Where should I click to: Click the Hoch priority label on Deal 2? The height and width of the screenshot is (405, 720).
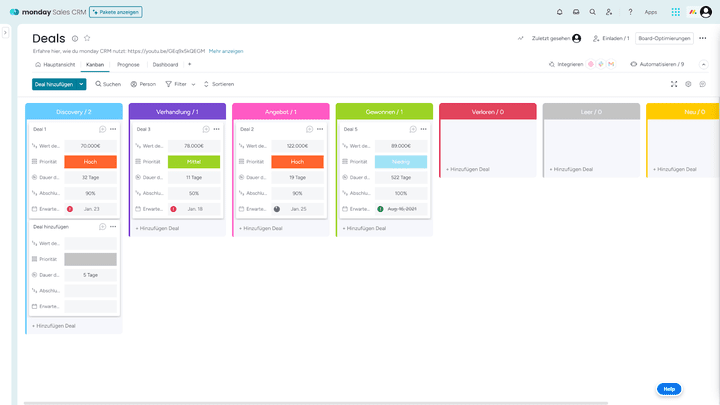pyautogui.click(x=298, y=162)
